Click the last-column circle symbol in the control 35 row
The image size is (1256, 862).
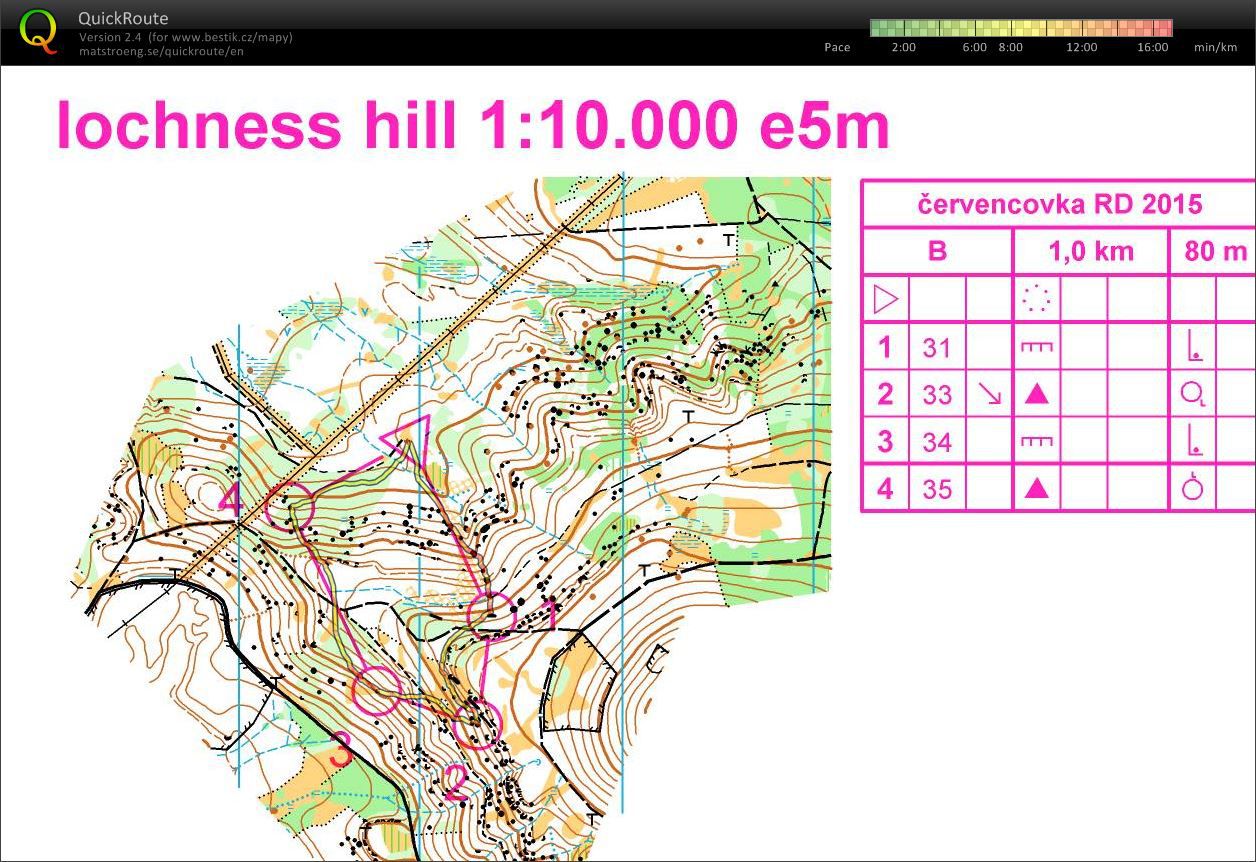coord(1192,487)
